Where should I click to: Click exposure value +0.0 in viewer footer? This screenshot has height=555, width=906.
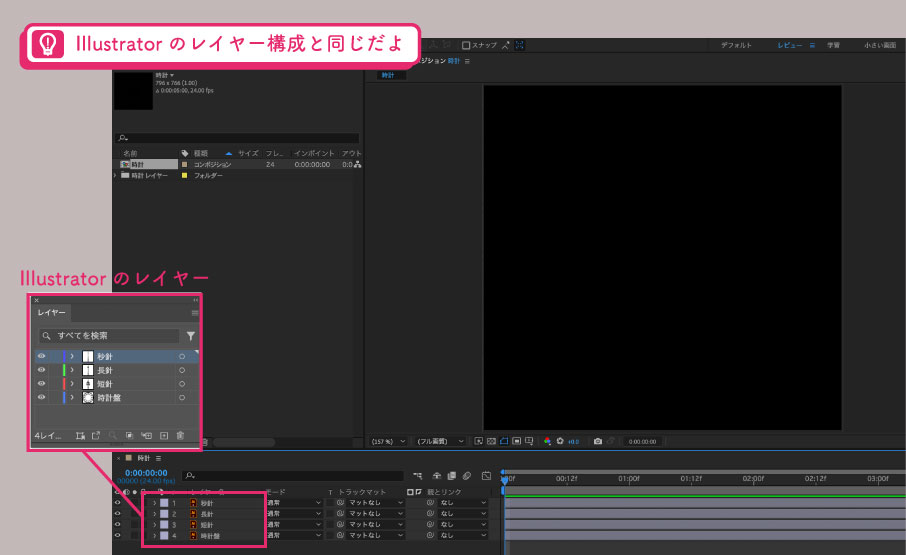(573, 442)
